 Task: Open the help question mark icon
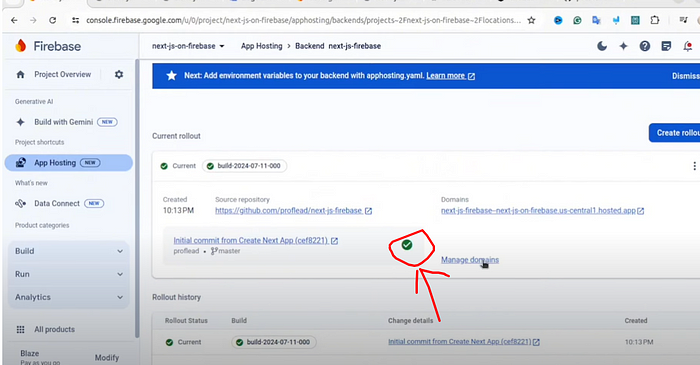[645, 46]
